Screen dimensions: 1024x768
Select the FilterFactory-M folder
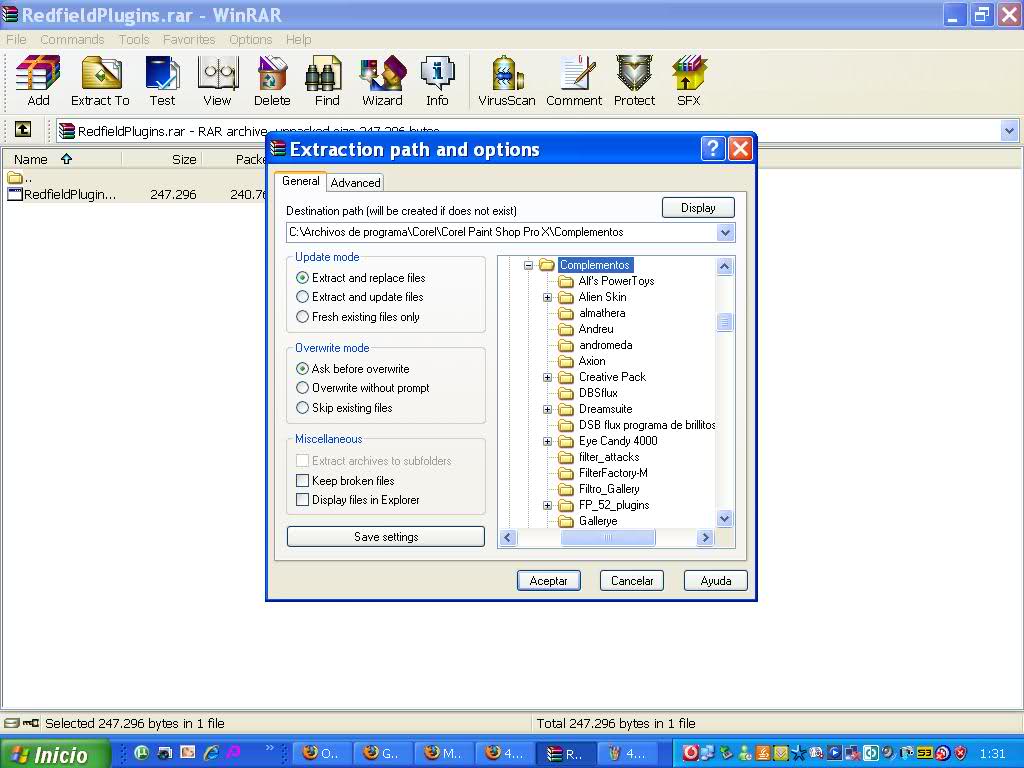[x=613, y=473]
